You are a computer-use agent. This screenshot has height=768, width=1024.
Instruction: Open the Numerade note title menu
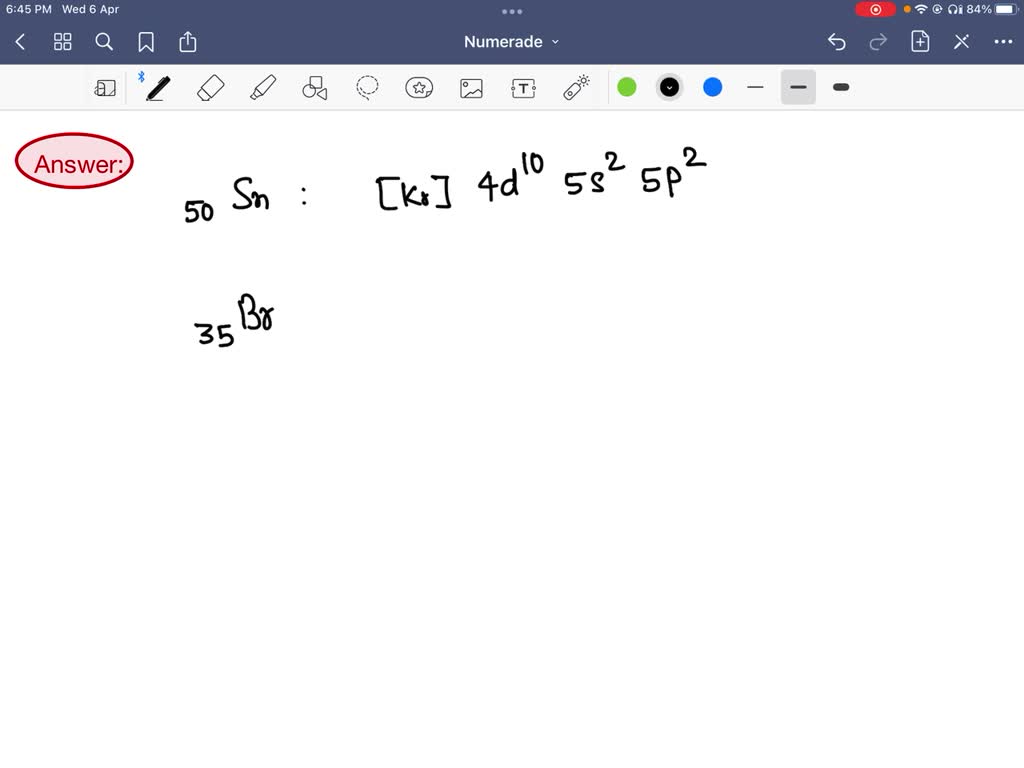click(x=512, y=42)
